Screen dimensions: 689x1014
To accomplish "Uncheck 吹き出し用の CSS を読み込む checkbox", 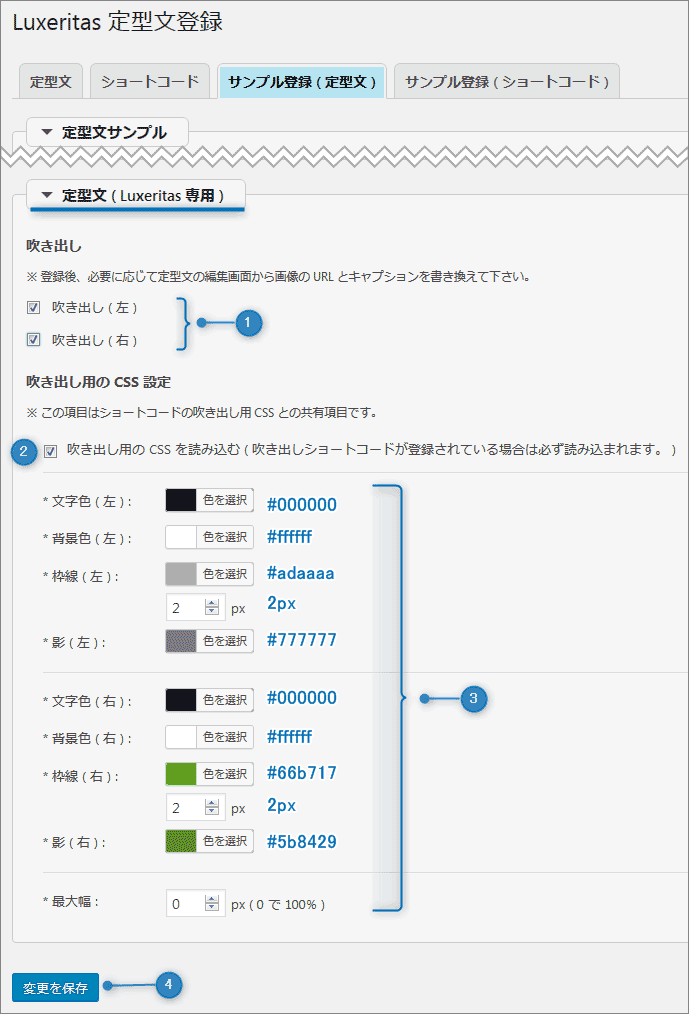I will (51, 451).
